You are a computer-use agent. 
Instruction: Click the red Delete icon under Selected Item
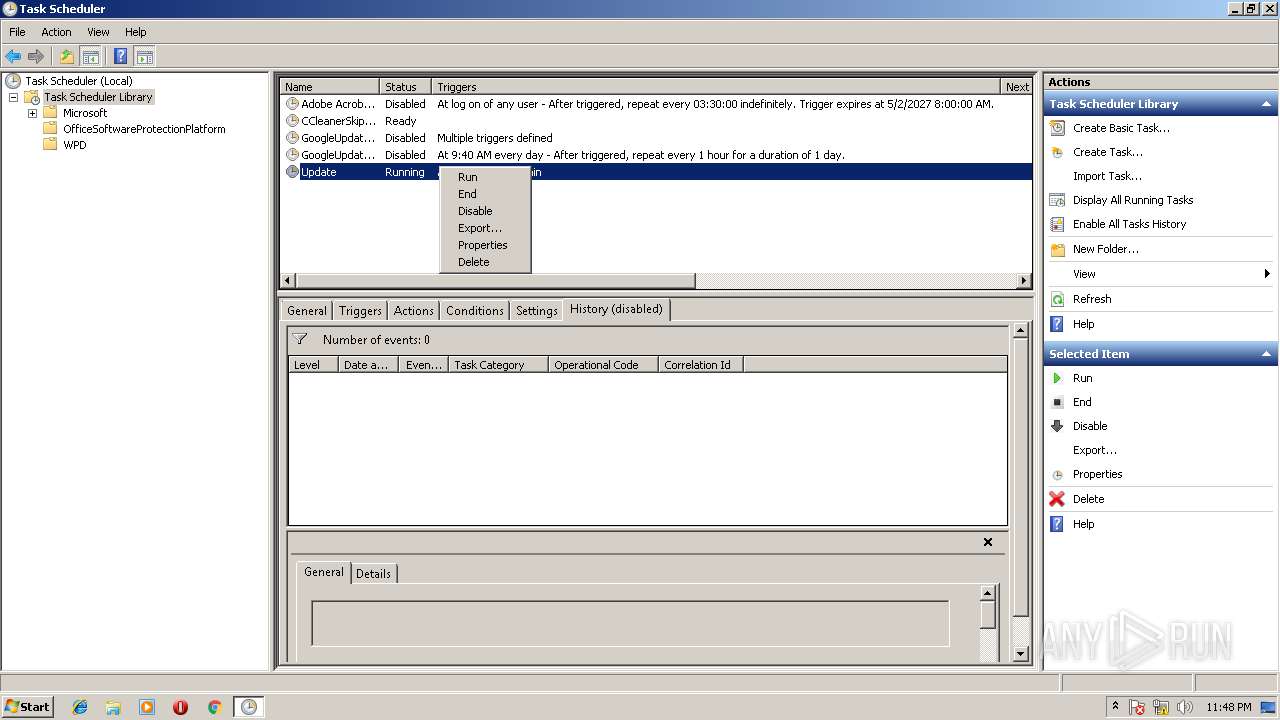pos(1057,499)
